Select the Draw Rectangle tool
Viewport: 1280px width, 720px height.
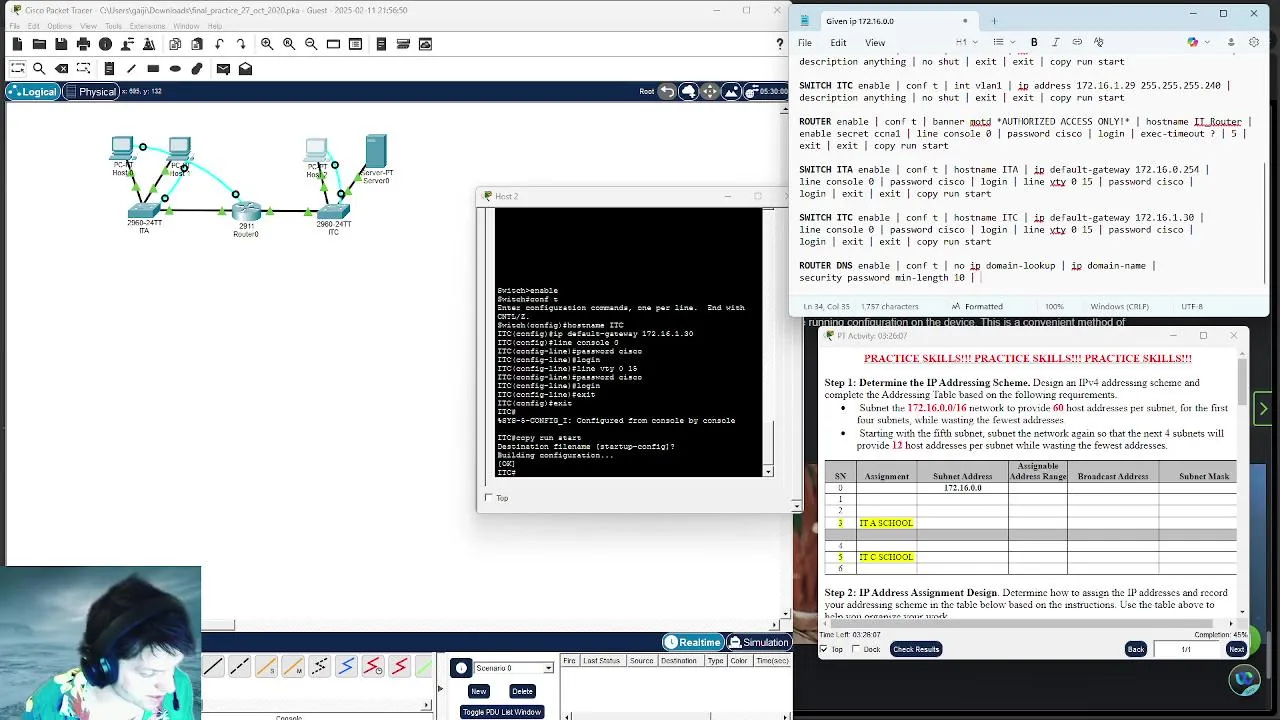click(x=153, y=69)
